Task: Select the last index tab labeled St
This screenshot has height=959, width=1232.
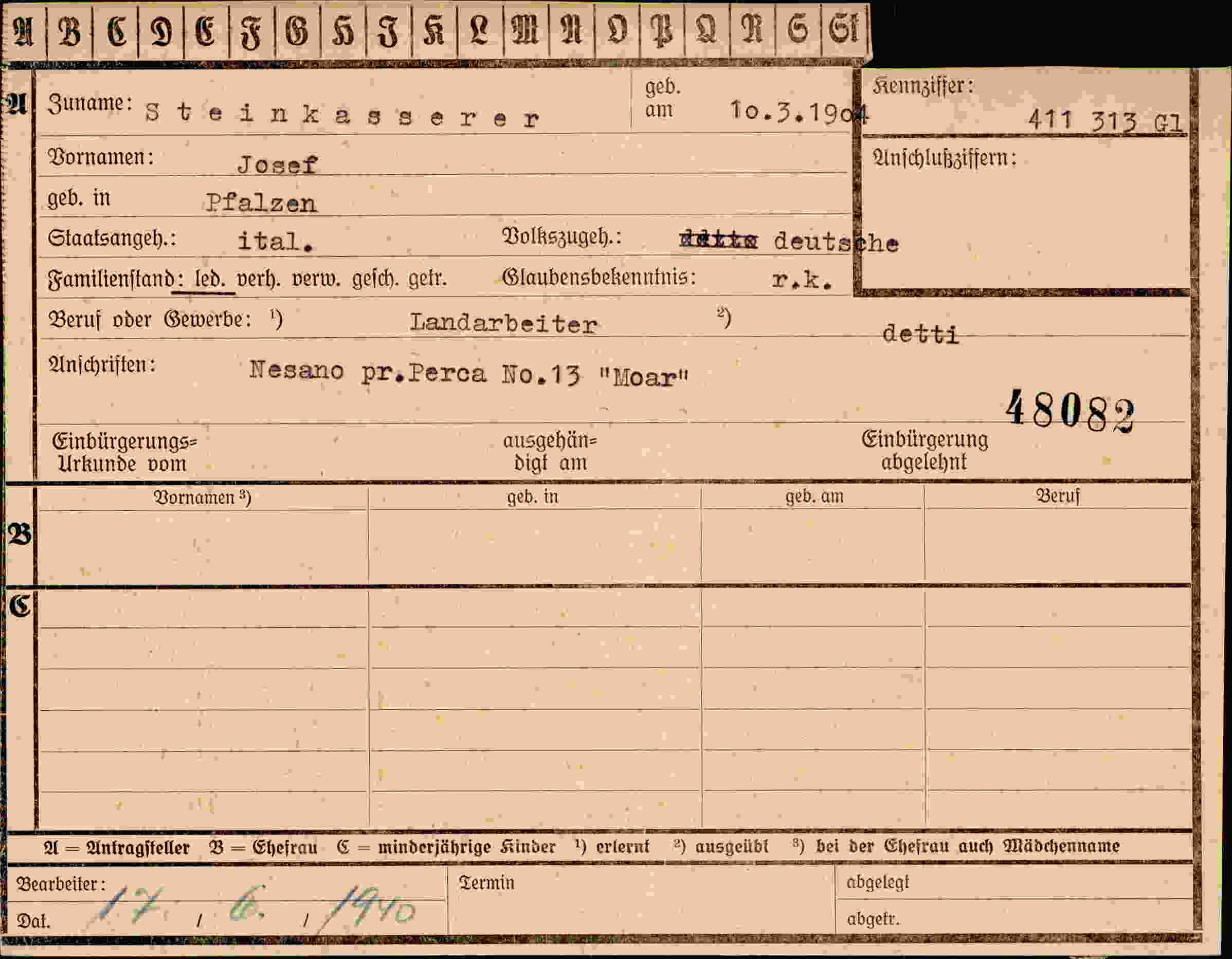Action: click(845, 30)
